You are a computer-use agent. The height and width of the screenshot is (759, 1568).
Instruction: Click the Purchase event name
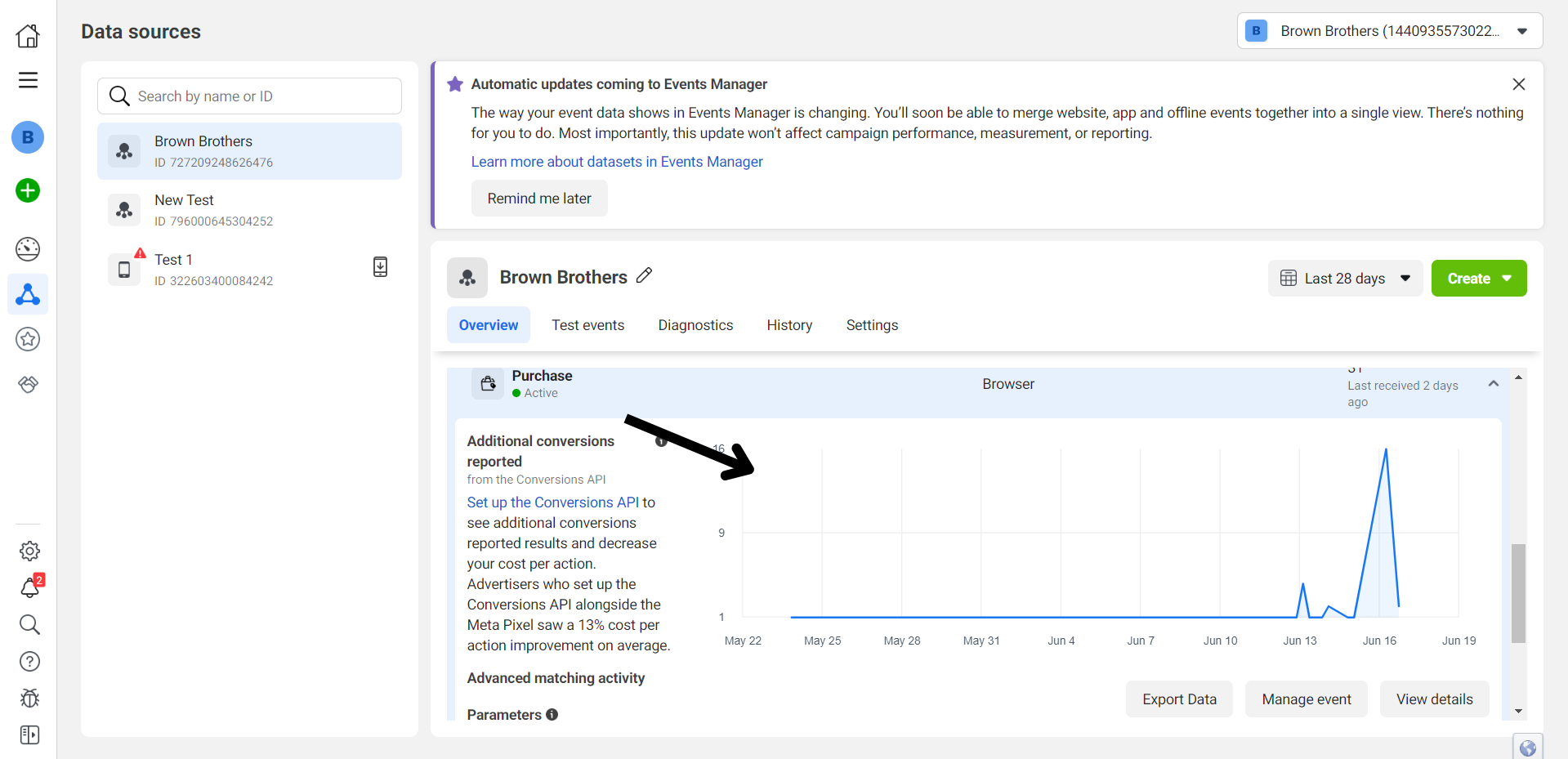[542, 376]
